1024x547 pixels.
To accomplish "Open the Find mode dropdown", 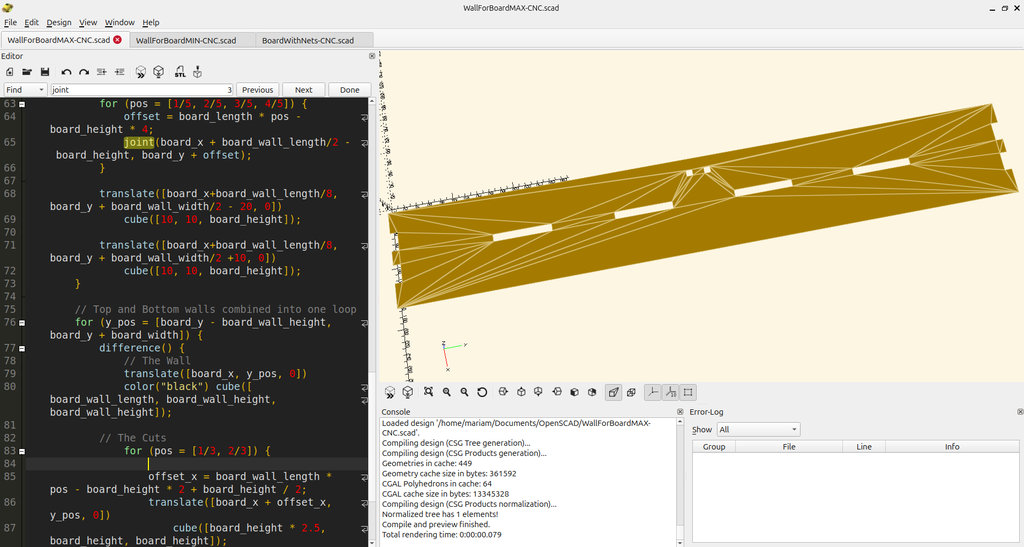I will 25,90.
